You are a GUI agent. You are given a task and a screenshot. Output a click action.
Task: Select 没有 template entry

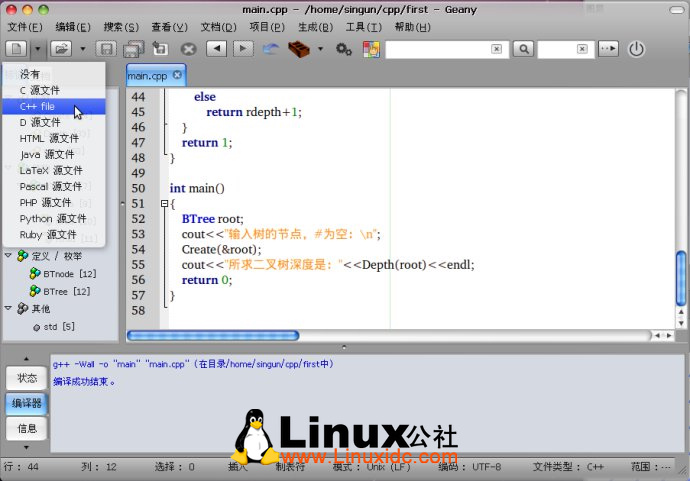tap(54, 74)
